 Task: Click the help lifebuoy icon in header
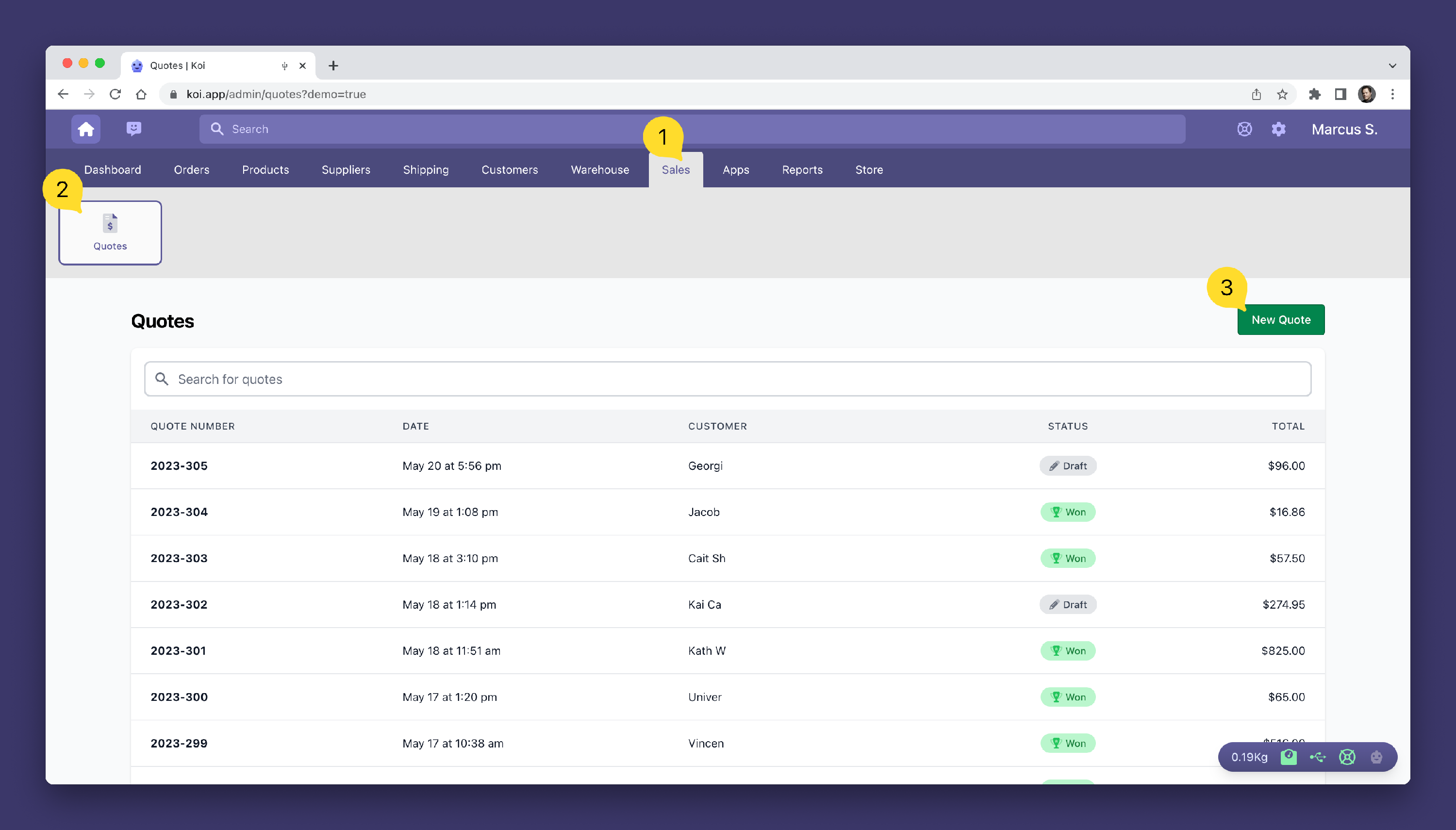click(1244, 130)
